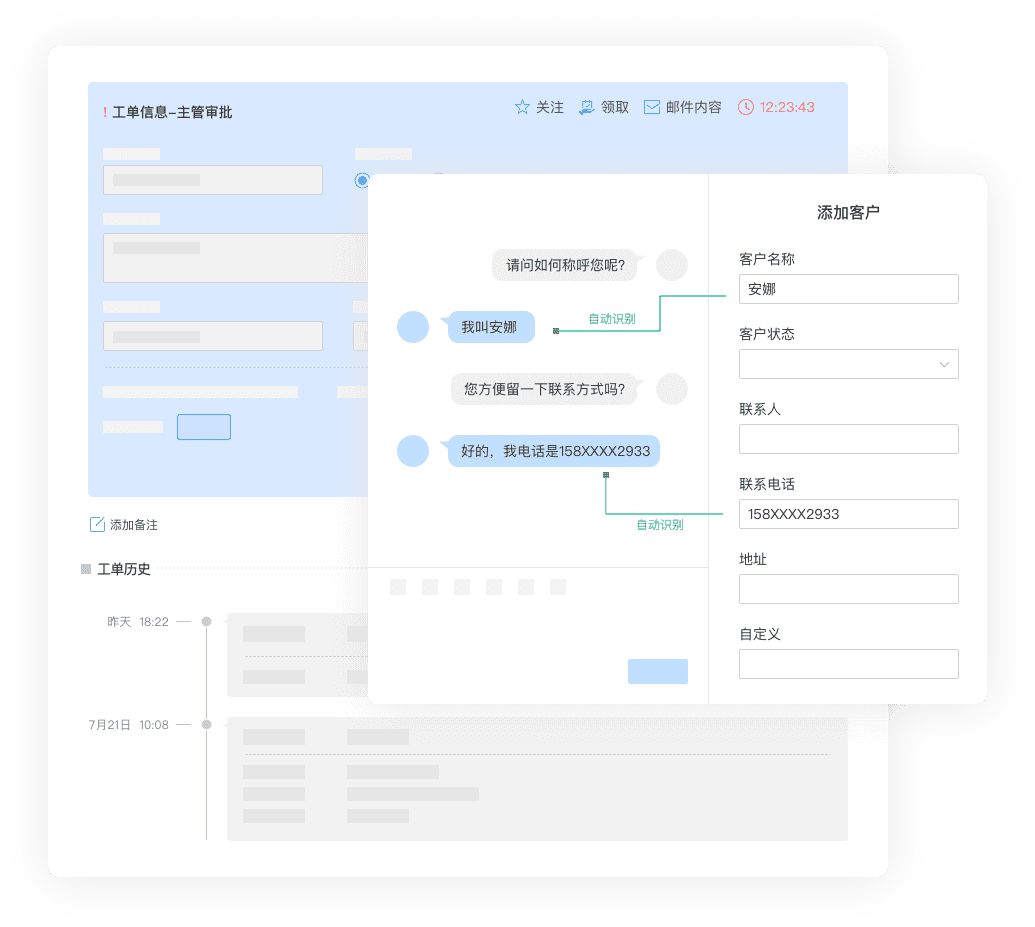Click the 工单信息-主管审批 title

[172, 112]
